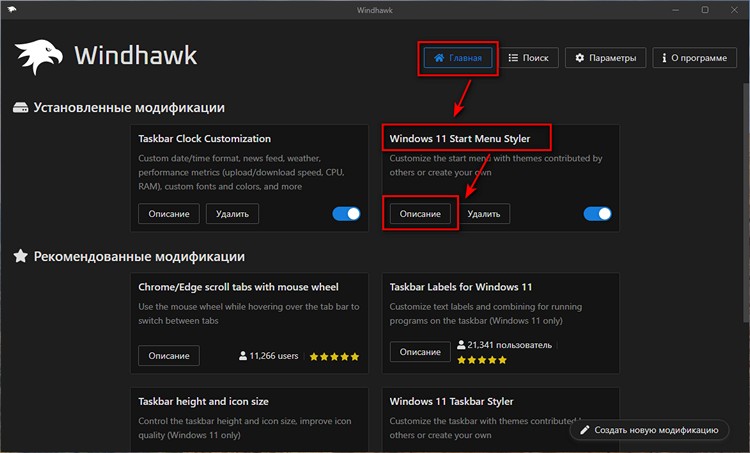Close the Windhawk window
This screenshot has width=750, height=453.
pyautogui.click(x=734, y=10)
